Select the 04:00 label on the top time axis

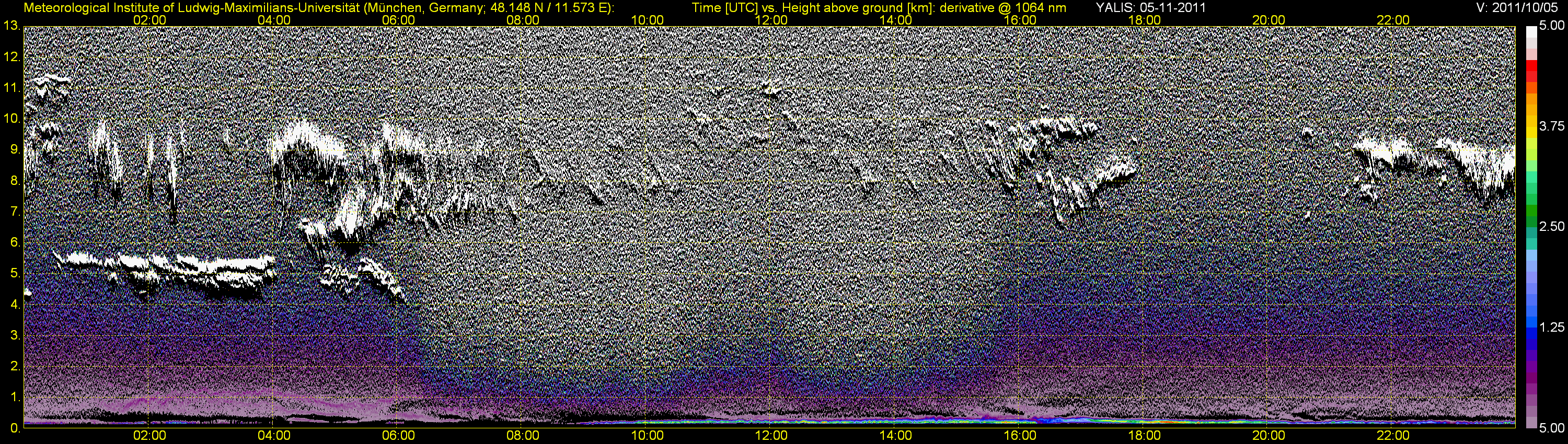click(x=274, y=20)
